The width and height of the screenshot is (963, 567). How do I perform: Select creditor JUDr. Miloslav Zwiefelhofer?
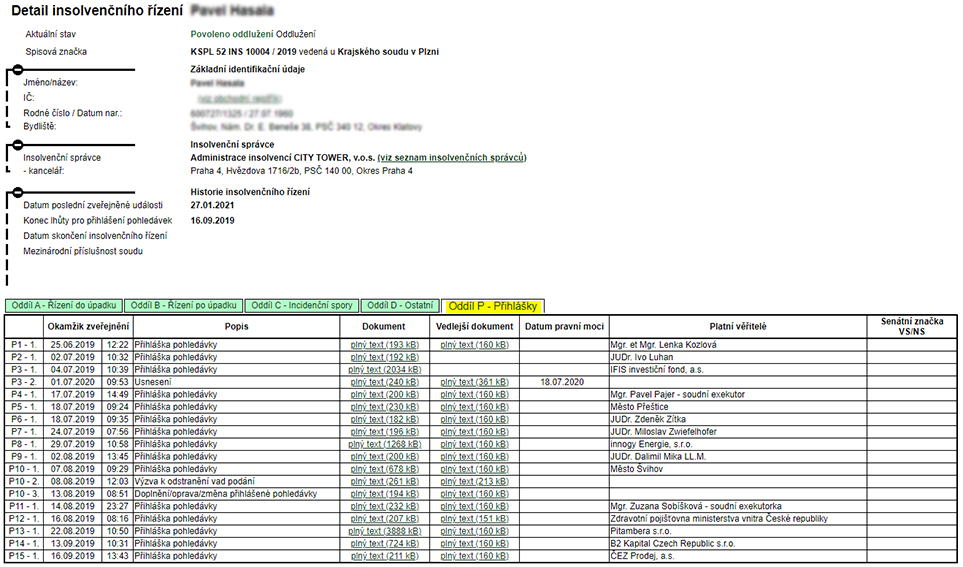[x=663, y=431]
